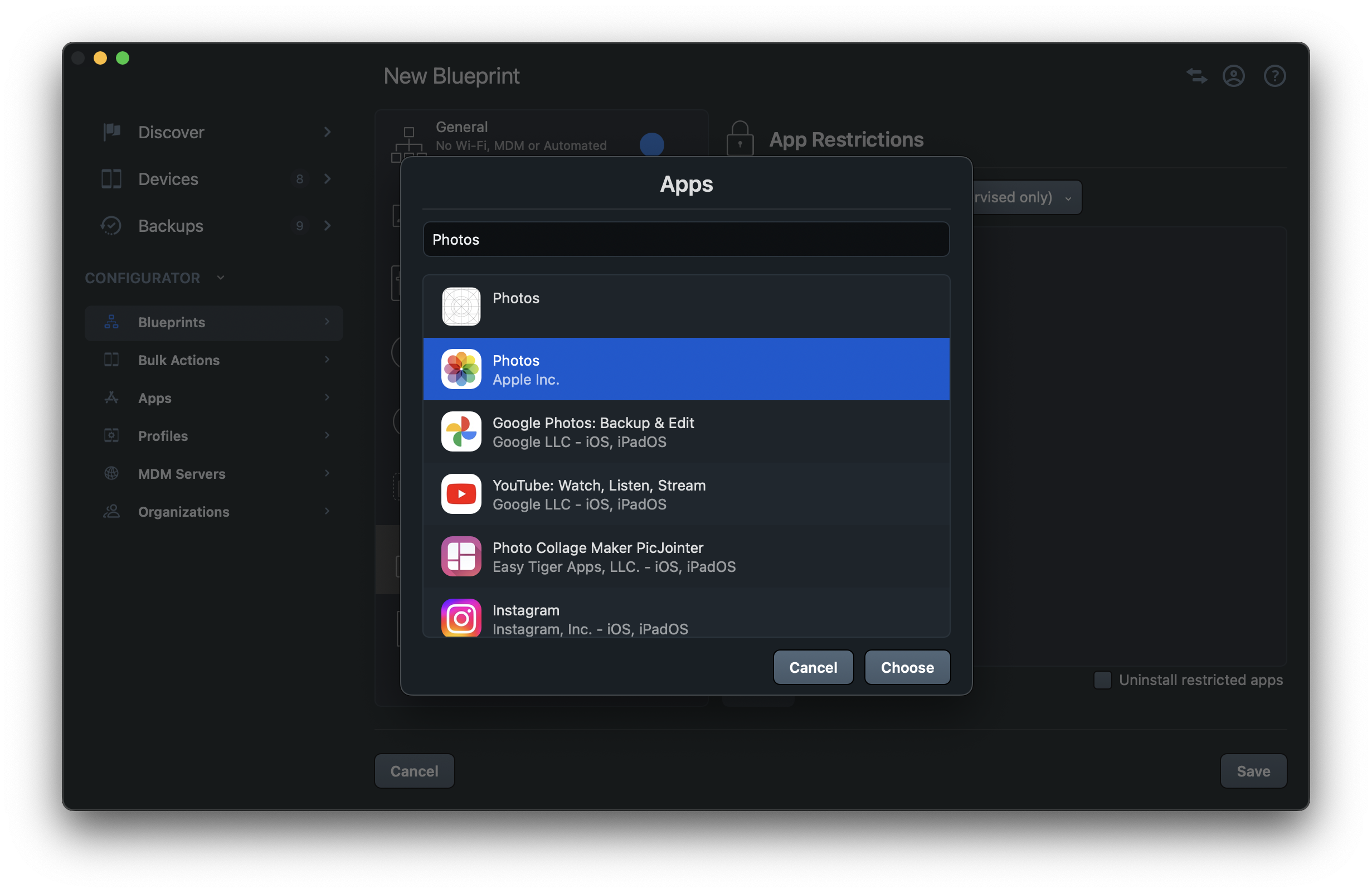Click the Organizations people icon

tap(111, 511)
